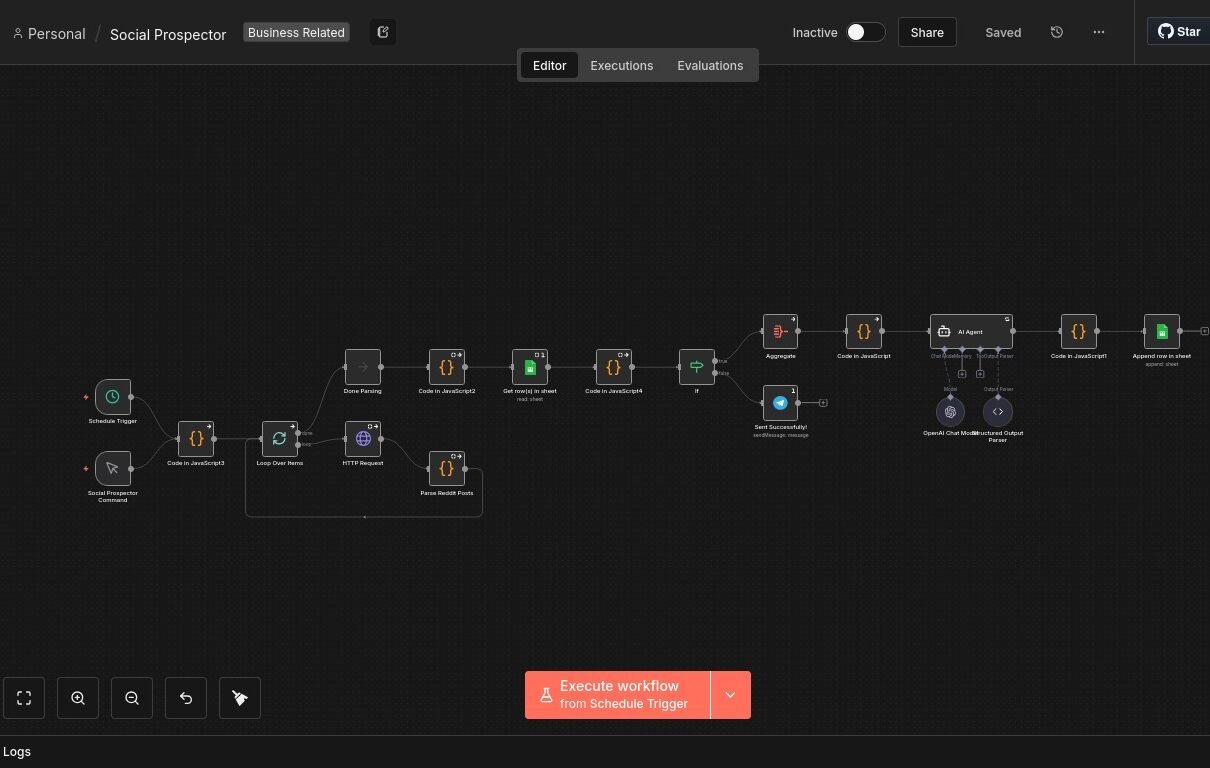Select the Code in JavaScript3 node
This screenshot has height=768, width=1210.
[196, 439]
